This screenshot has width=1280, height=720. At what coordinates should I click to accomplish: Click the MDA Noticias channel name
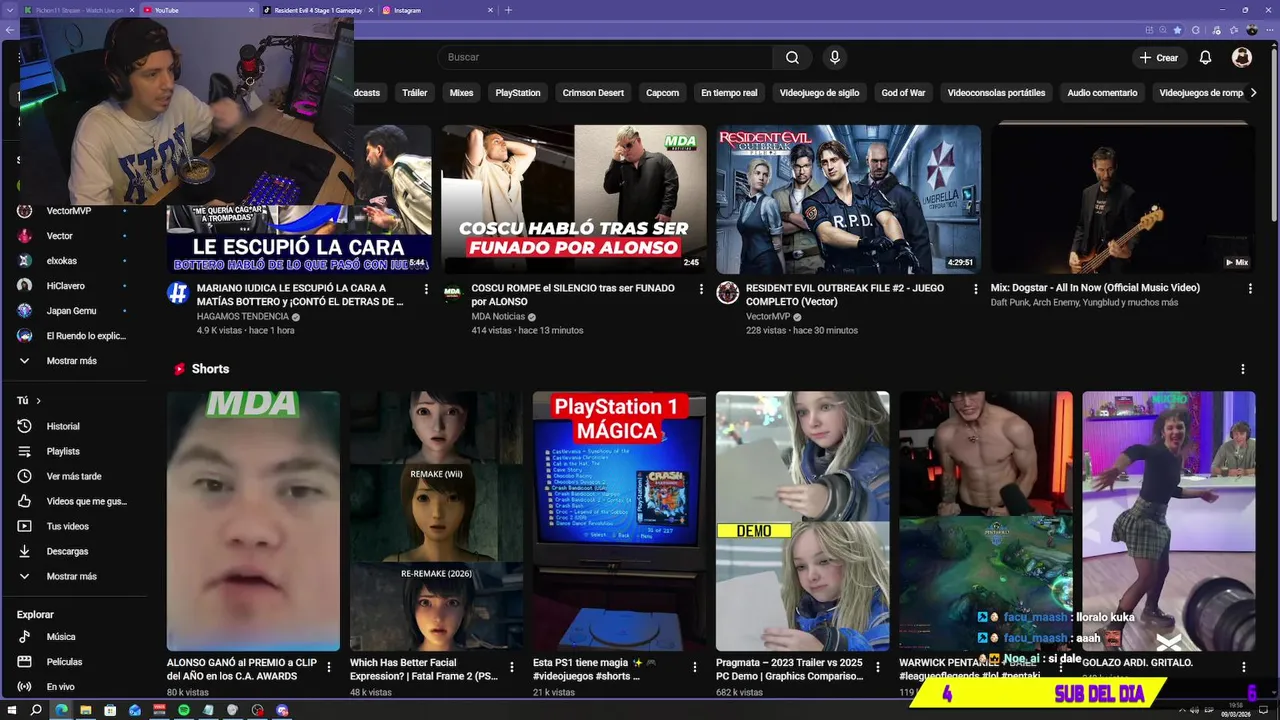498,317
